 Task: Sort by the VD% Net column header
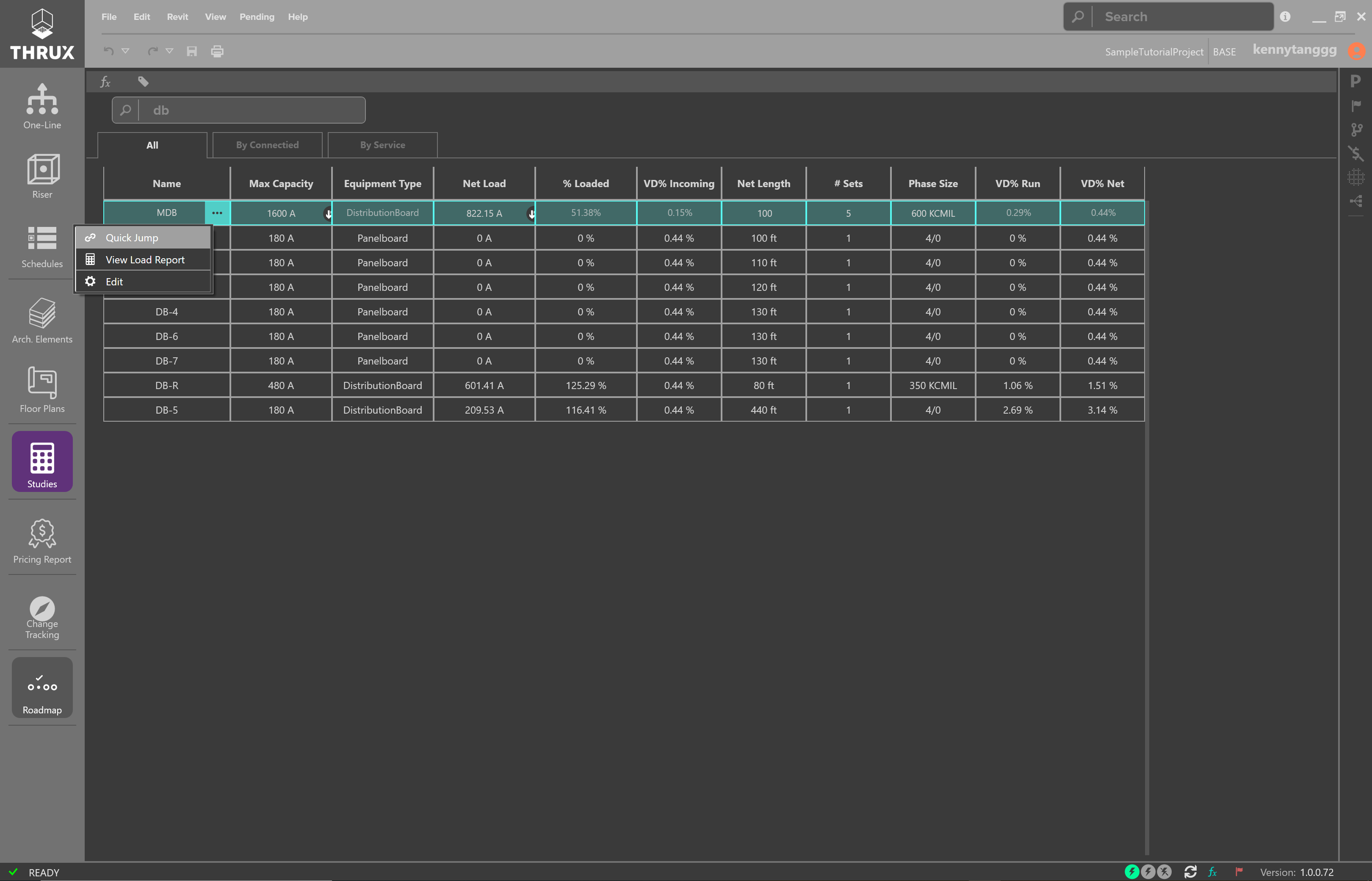(x=1103, y=184)
